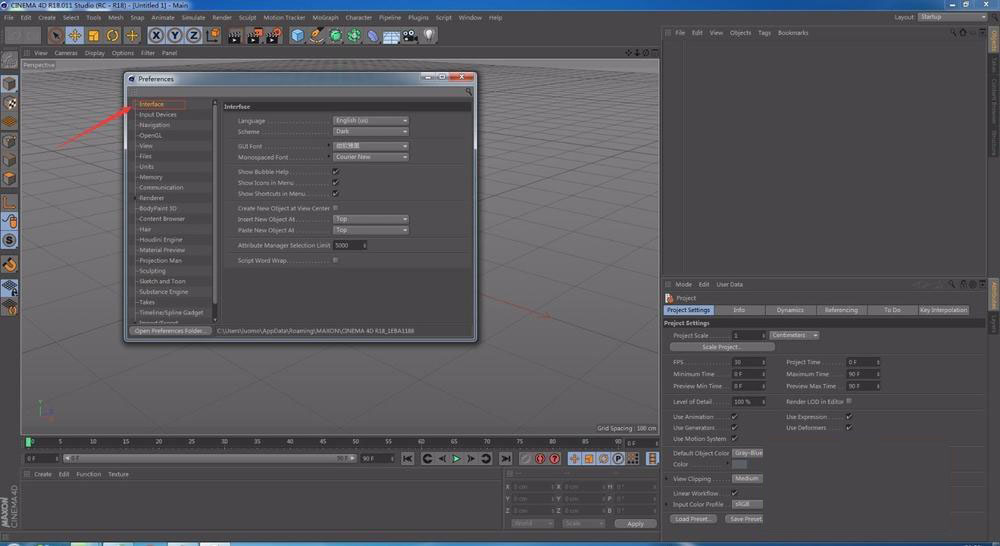Switch to Model mode cube icon
Image resolution: width=1000 pixels, height=546 pixels.
(10, 84)
